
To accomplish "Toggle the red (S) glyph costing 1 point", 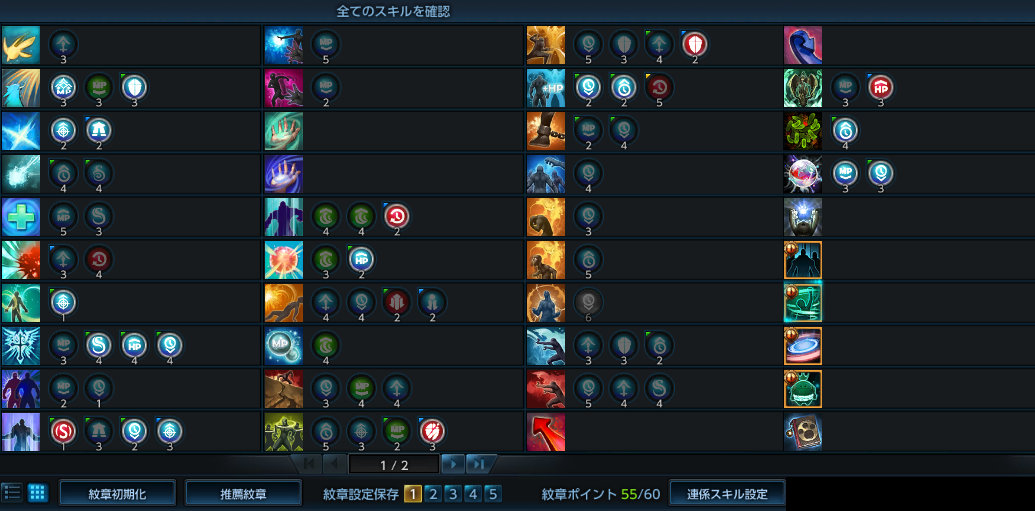I will click(x=63, y=431).
